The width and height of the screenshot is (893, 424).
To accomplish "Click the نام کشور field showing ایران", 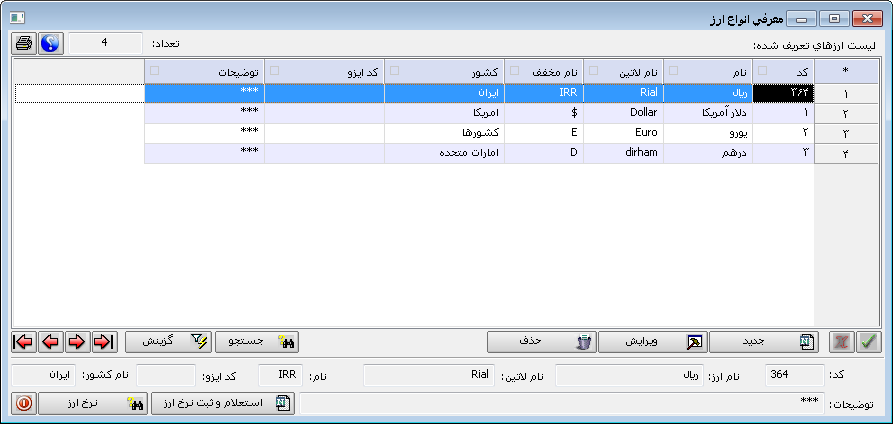I will 44,375.
